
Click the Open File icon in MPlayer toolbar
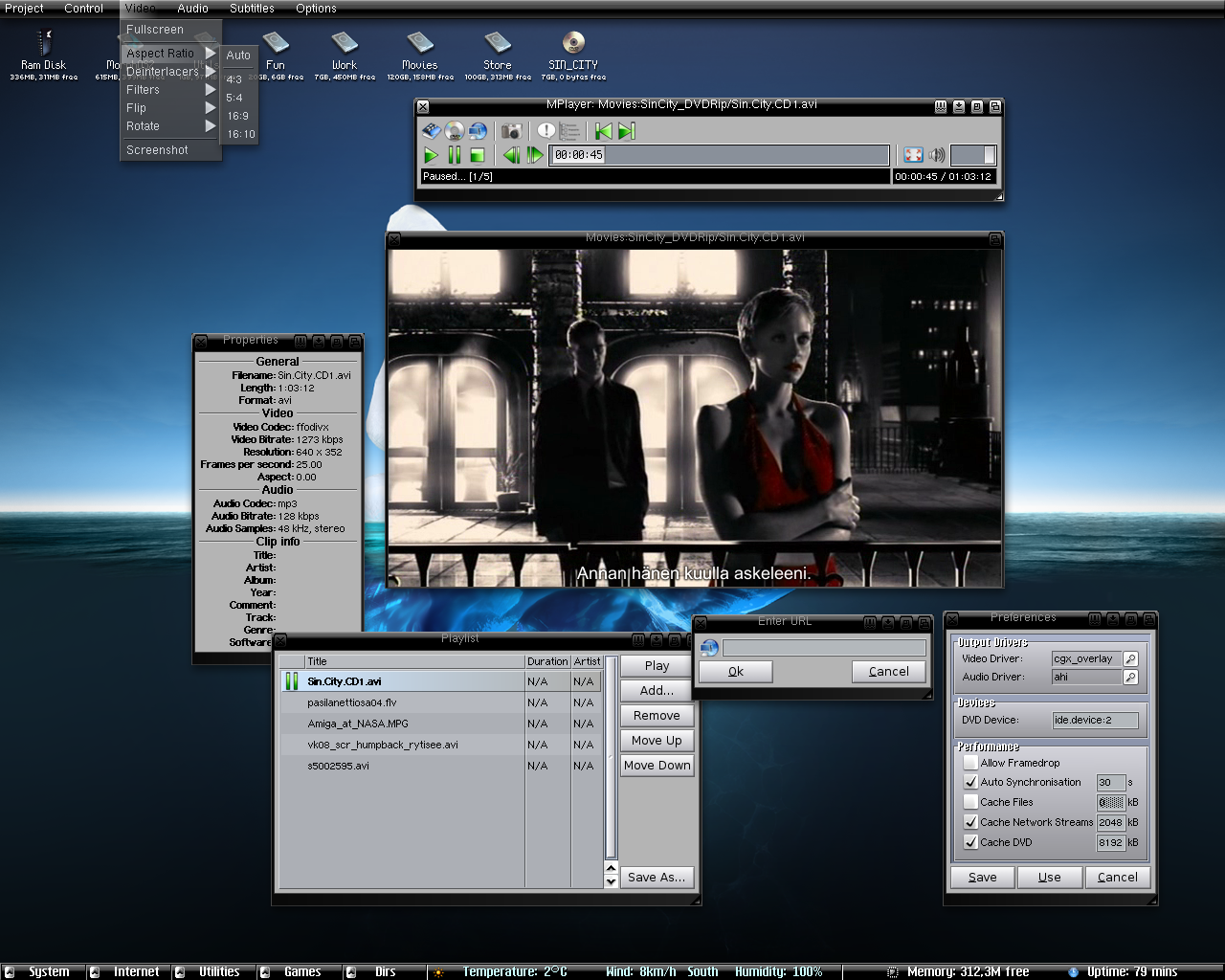(432, 131)
